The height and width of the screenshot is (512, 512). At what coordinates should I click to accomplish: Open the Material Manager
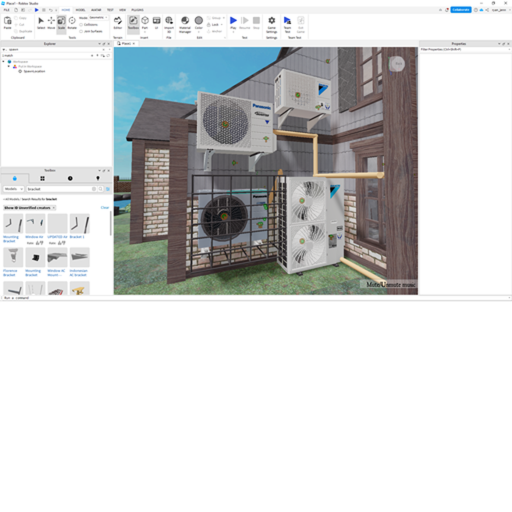185,25
